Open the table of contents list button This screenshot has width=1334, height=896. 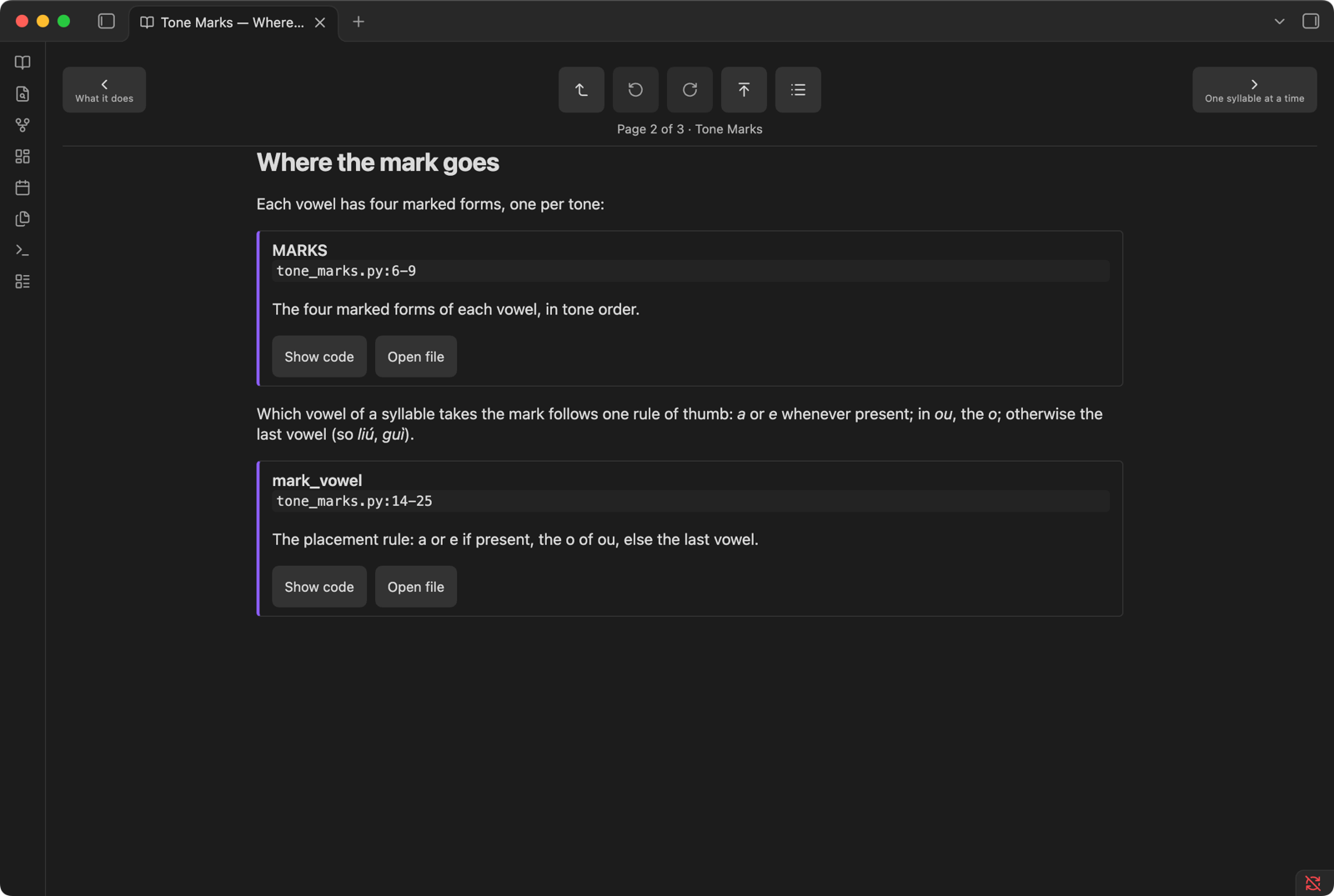tap(798, 89)
